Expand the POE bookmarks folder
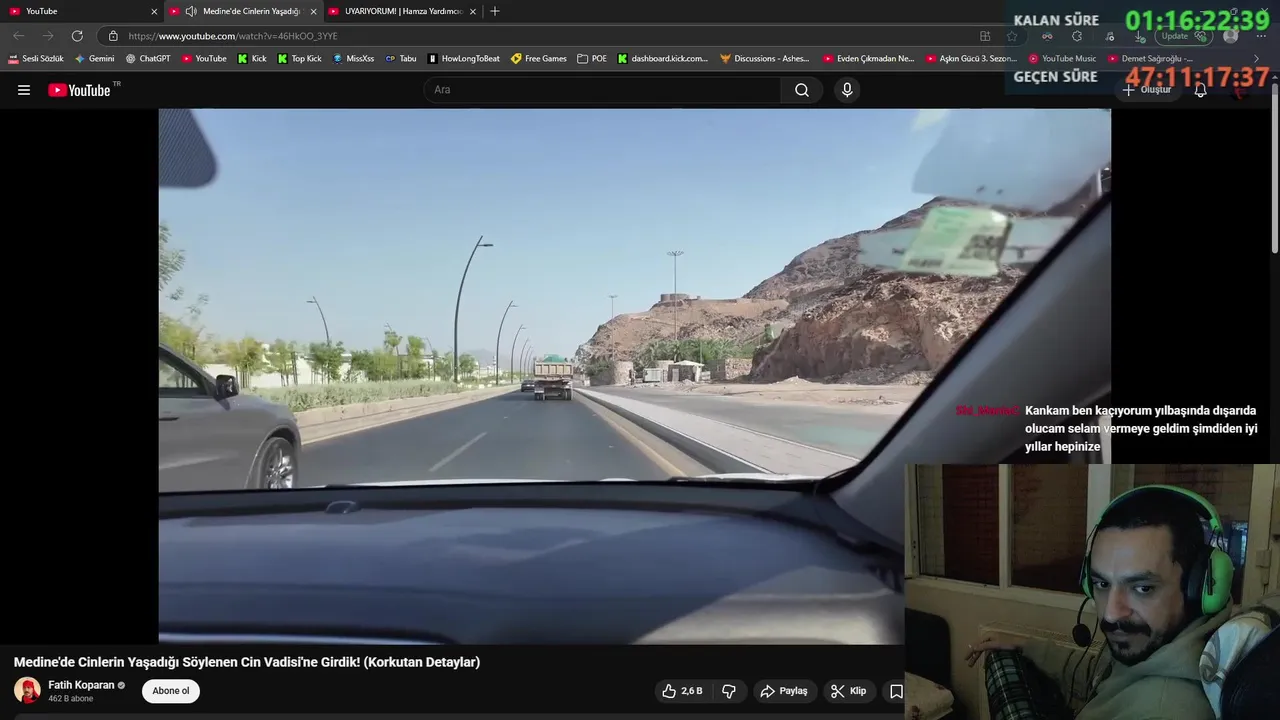Screen dimensions: 1280x720 click(x=592, y=59)
